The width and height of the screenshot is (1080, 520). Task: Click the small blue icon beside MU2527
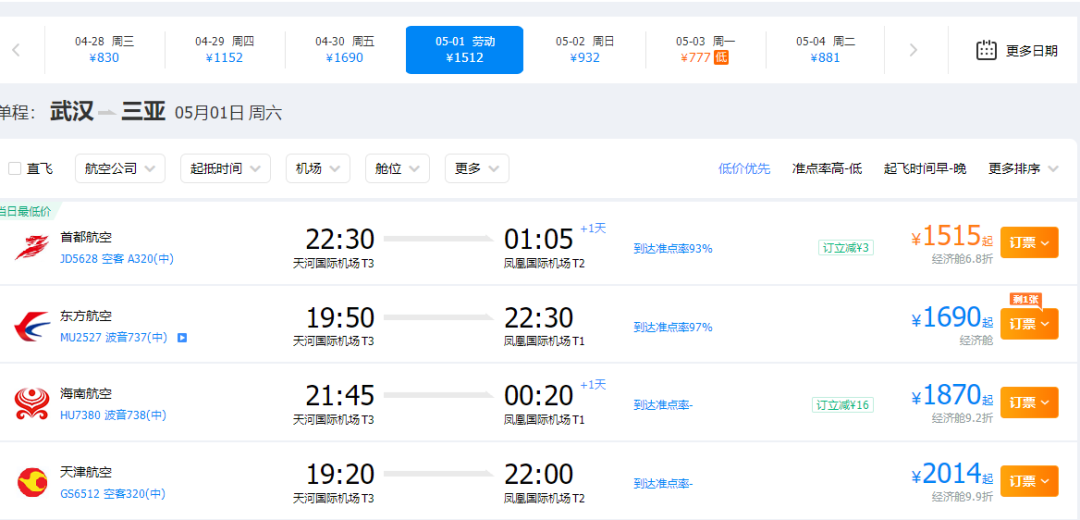182,338
